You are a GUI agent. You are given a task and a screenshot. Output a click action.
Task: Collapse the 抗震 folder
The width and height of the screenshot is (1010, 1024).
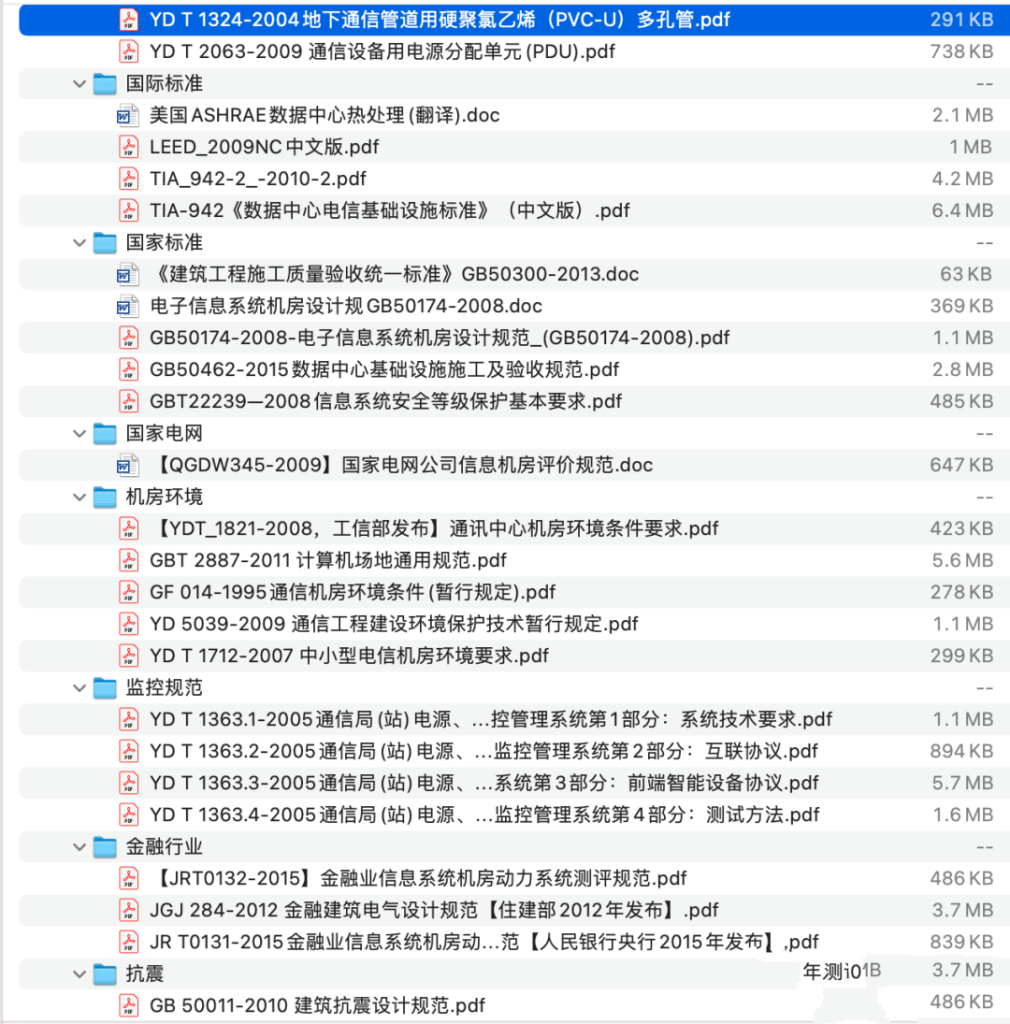click(x=78, y=974)
